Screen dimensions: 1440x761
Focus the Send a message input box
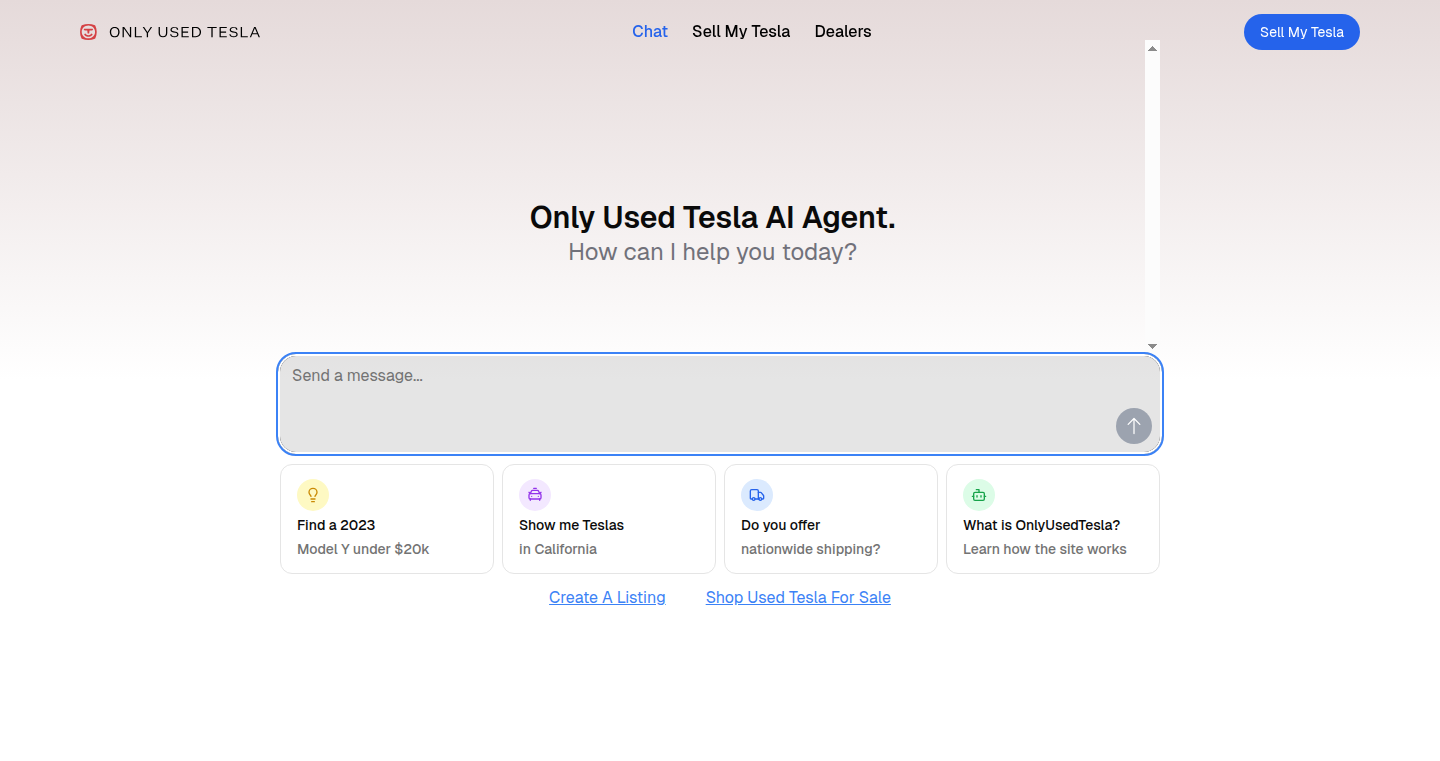pos(720,403)
